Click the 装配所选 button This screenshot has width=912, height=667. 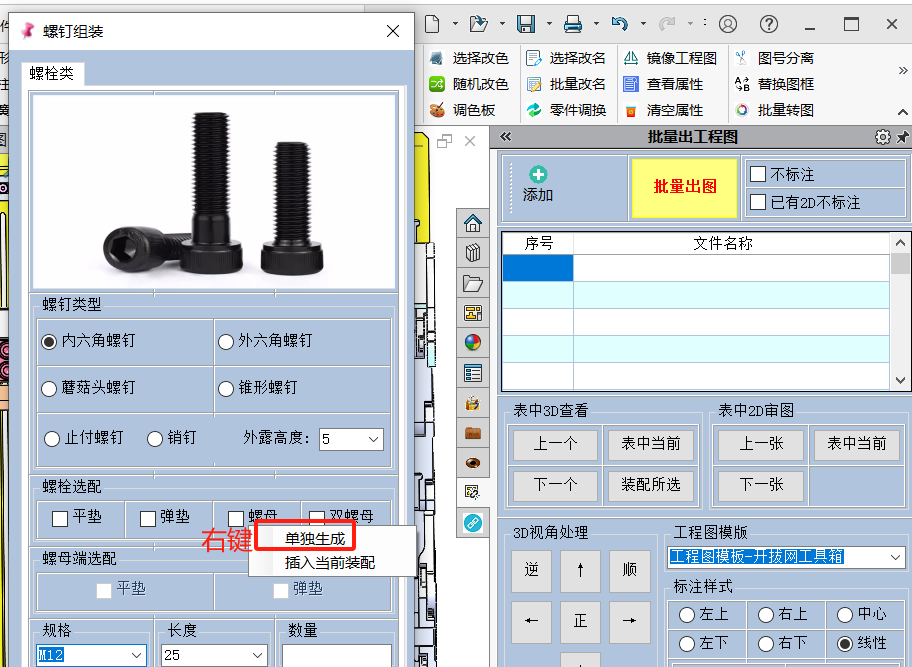click(650, 485)
